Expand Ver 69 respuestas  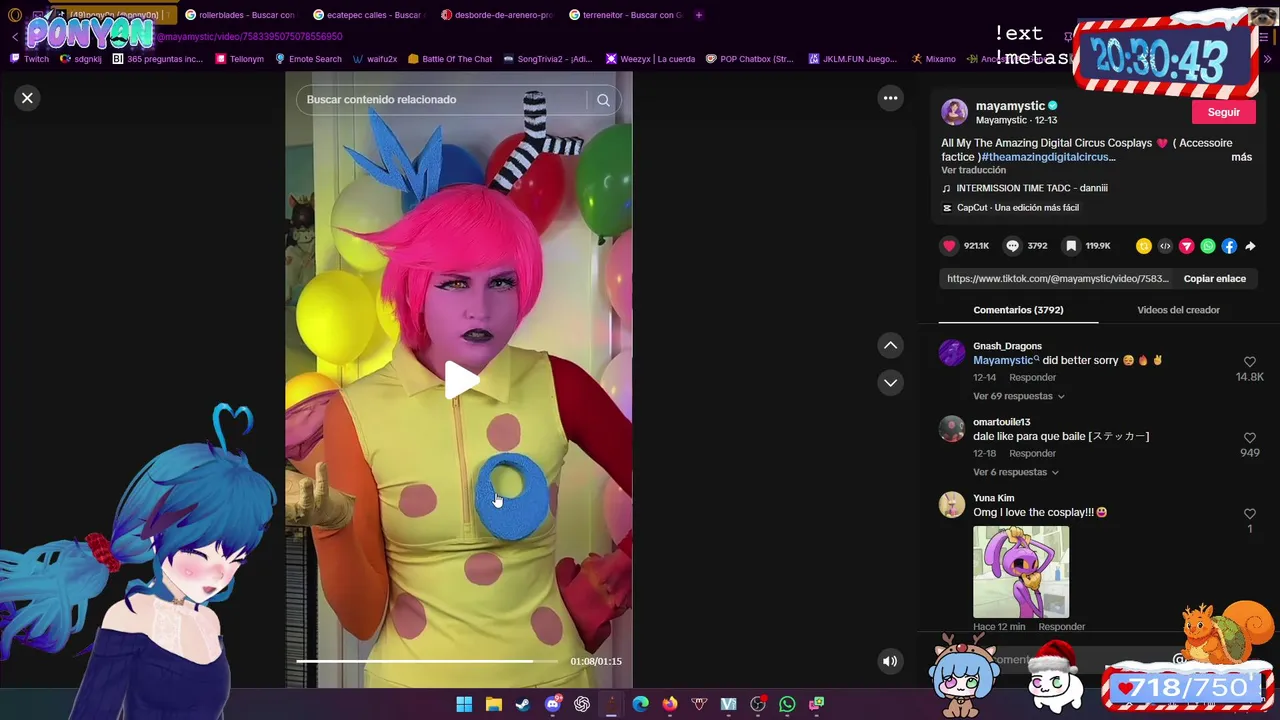pyautogui.click(x=1018, y=396)
